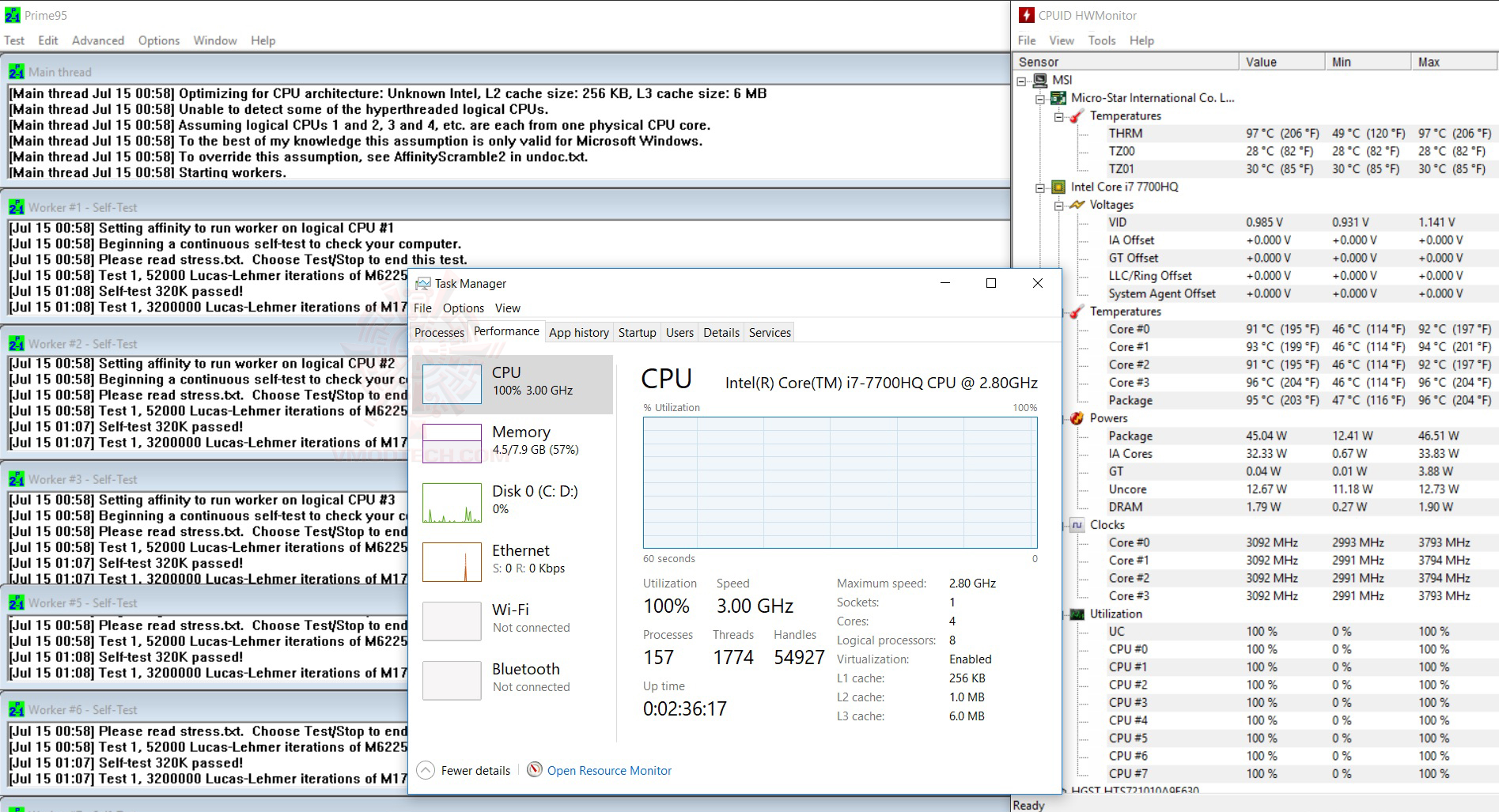Click the Task Manager title bar icon

[x=423, y=284]
